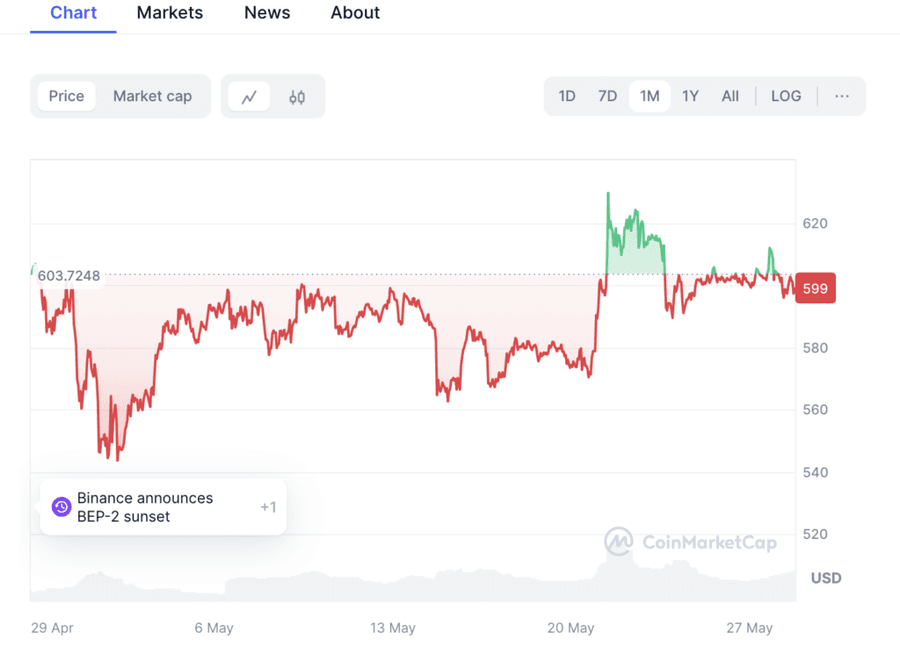The width and height of the screenshot is (900, 661).
Task: Select the 1D timeframe
Action: click(567, 95)
